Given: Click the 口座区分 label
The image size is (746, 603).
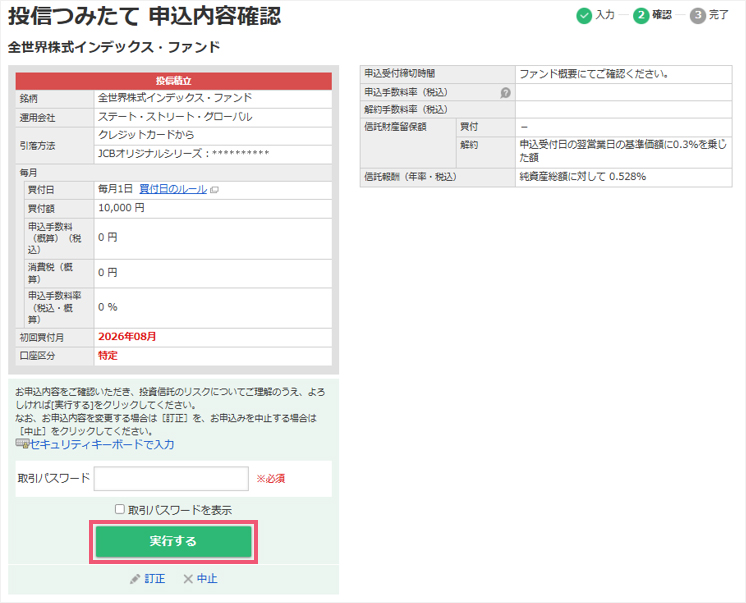Looking at the screenshot, I should [37, 356].
